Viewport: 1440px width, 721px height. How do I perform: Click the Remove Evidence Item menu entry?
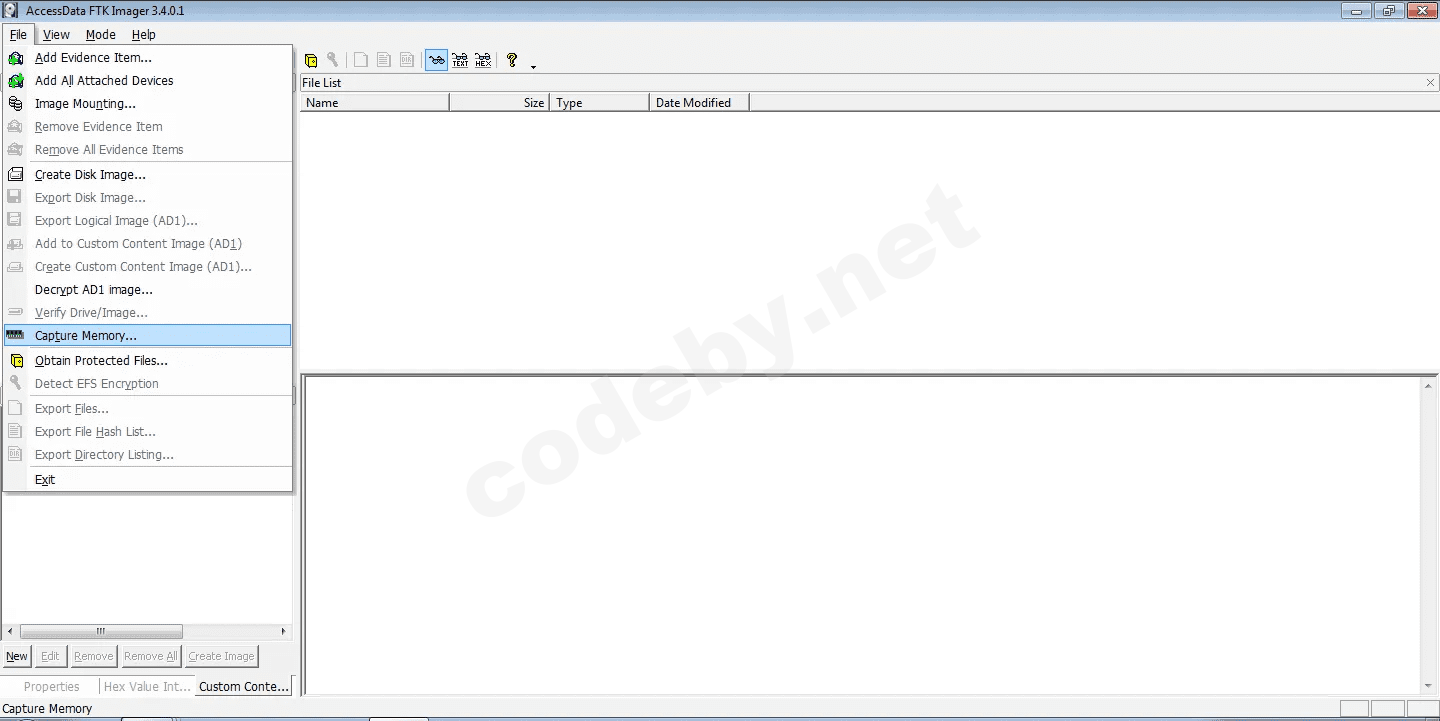point(147,127)
